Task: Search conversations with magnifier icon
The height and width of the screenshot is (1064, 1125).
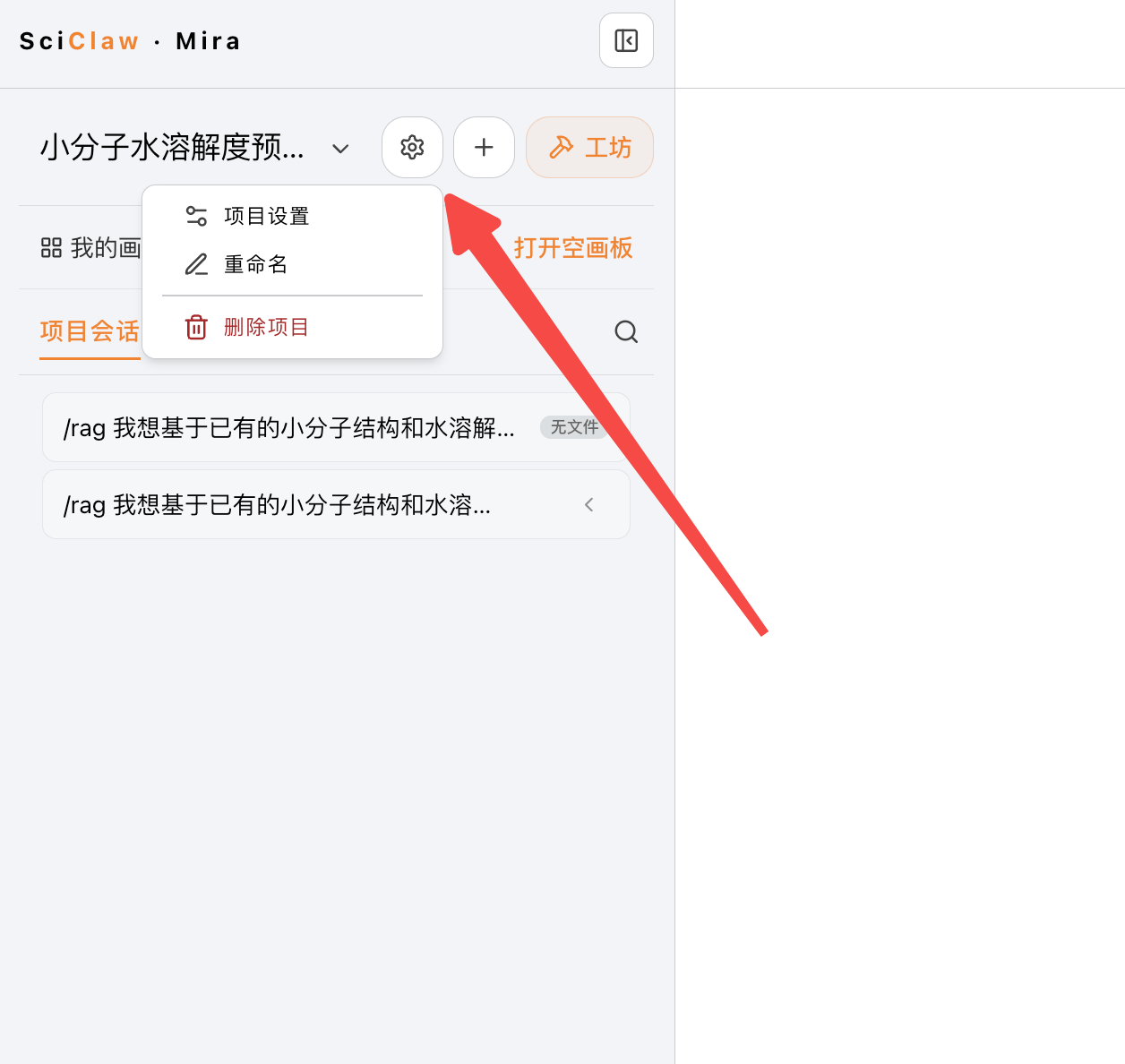Action: pyautogui.click(x=626, y=332)
